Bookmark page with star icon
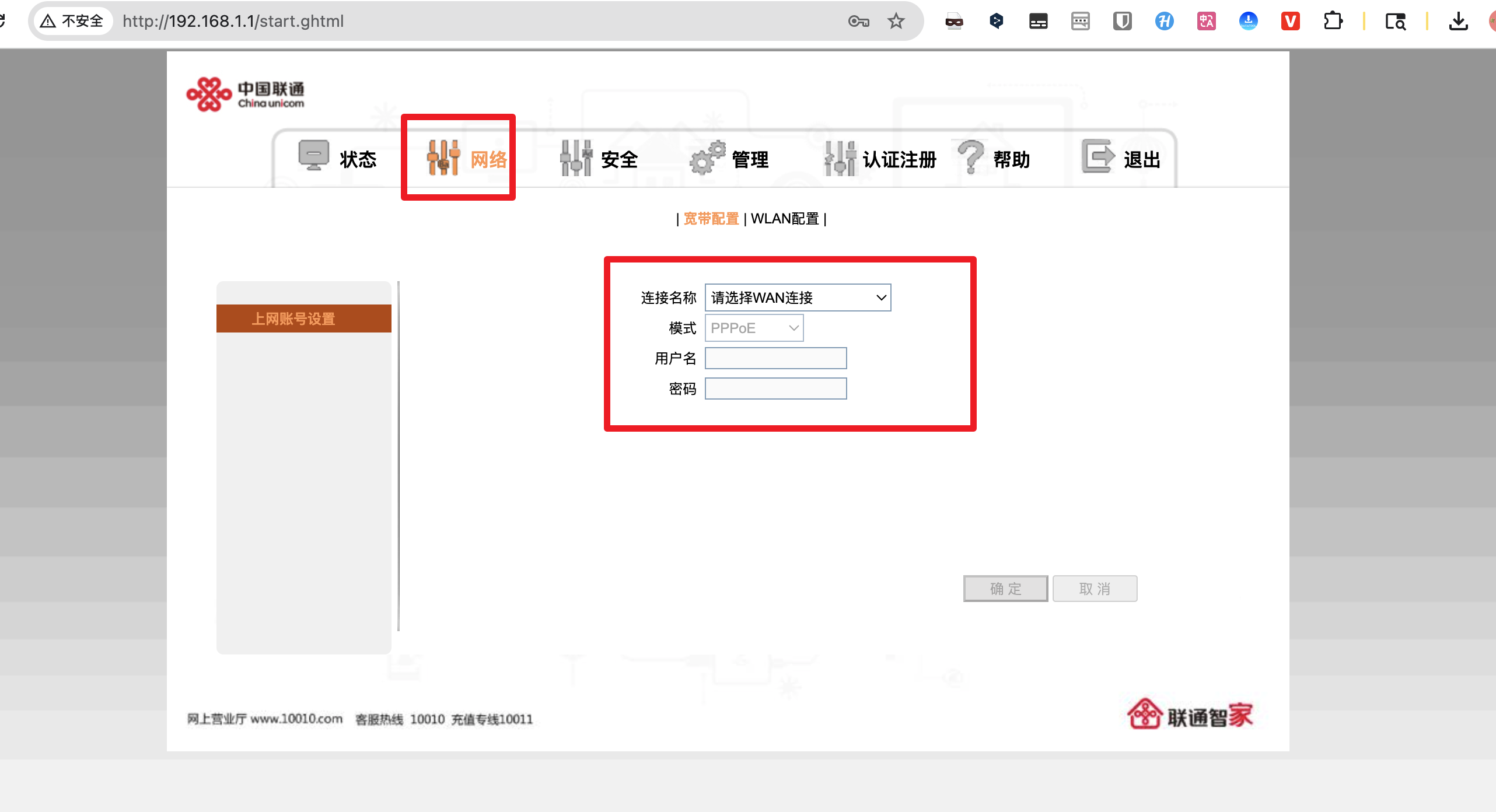1496x812 pixels. (x=896, y=22)
